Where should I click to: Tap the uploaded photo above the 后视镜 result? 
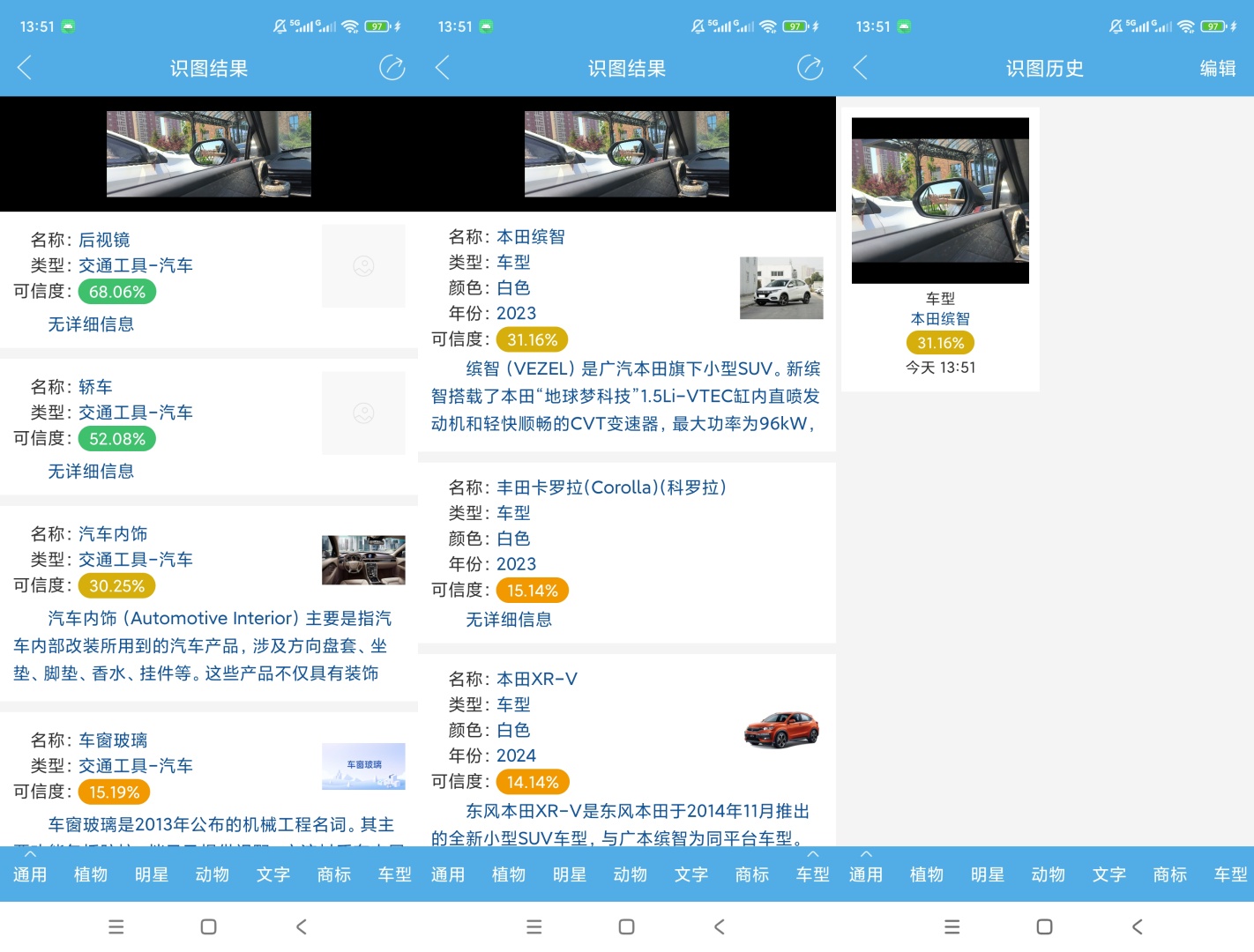209,153
